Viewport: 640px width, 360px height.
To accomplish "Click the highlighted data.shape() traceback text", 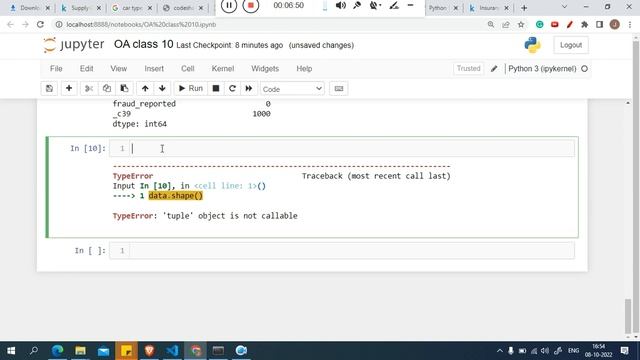I will click(x=176, y=196).
